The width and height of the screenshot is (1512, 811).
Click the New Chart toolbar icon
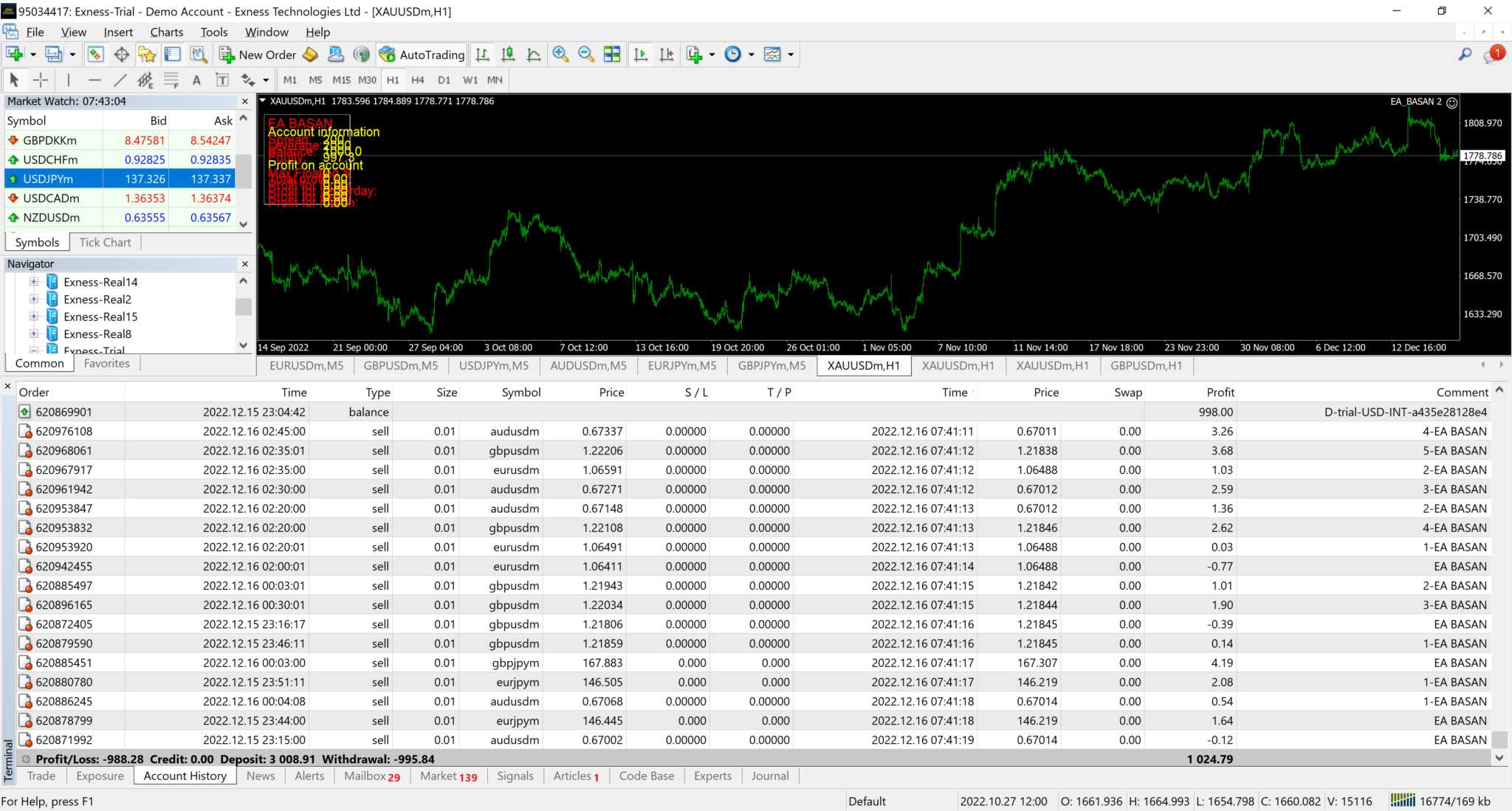[x=14, y=55]
